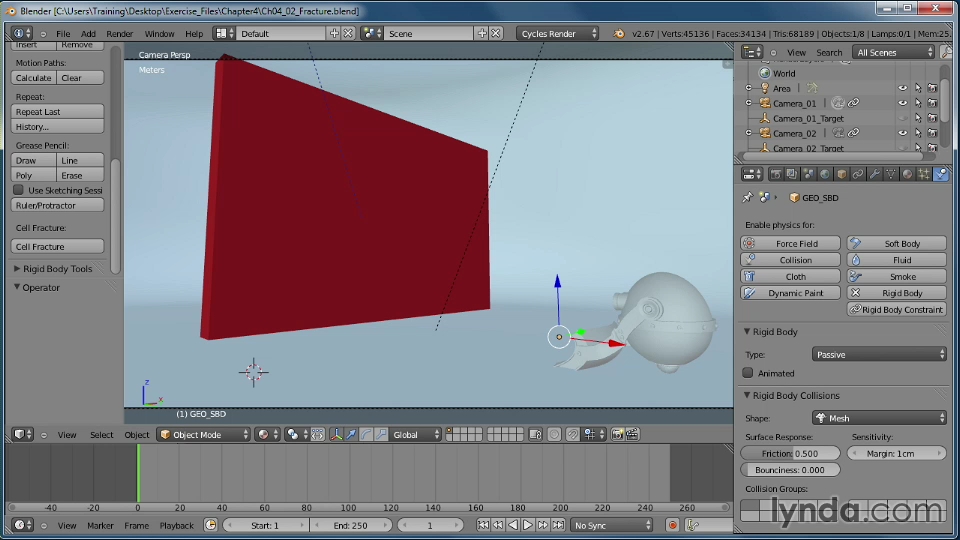Viewport: 960px width, 540px height.
Task: Toggle automatic keyframe record button
Action: [672, 525]
